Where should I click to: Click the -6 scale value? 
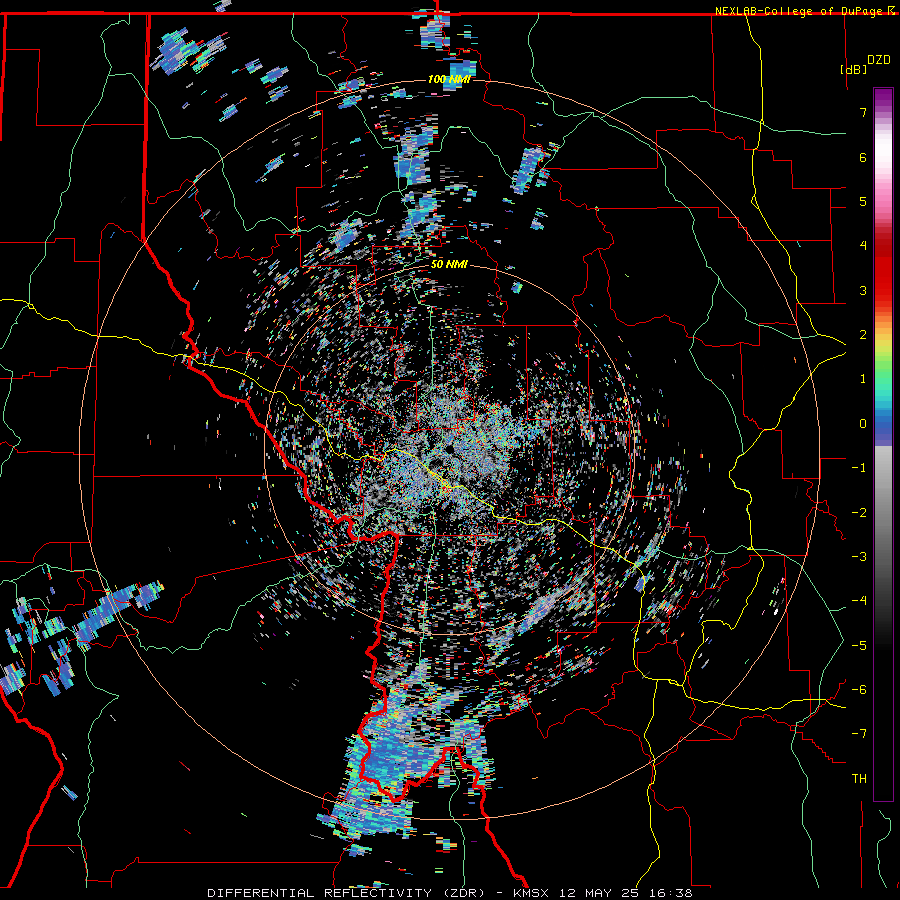pyautogui.click(x=859, y=690)
